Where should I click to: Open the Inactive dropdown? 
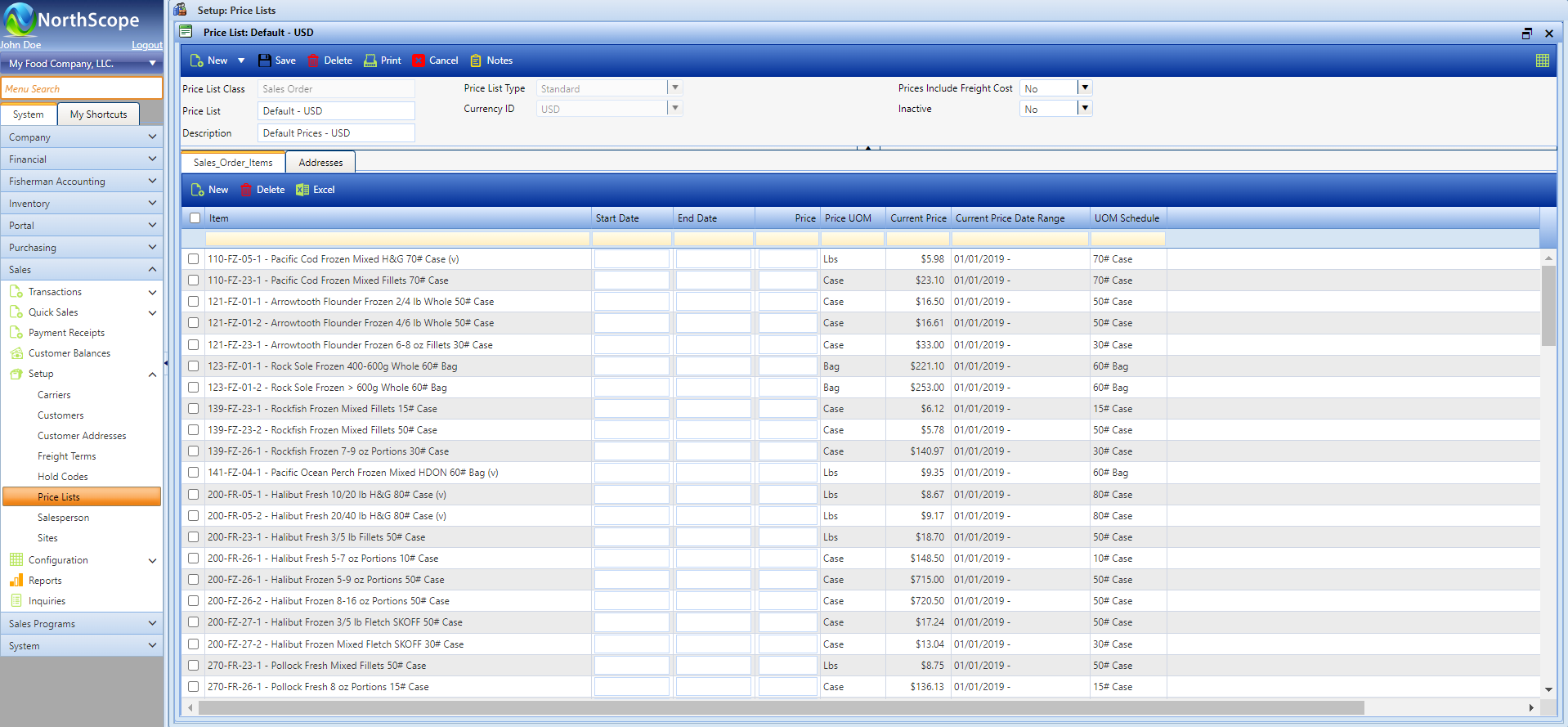point(1084,109)
